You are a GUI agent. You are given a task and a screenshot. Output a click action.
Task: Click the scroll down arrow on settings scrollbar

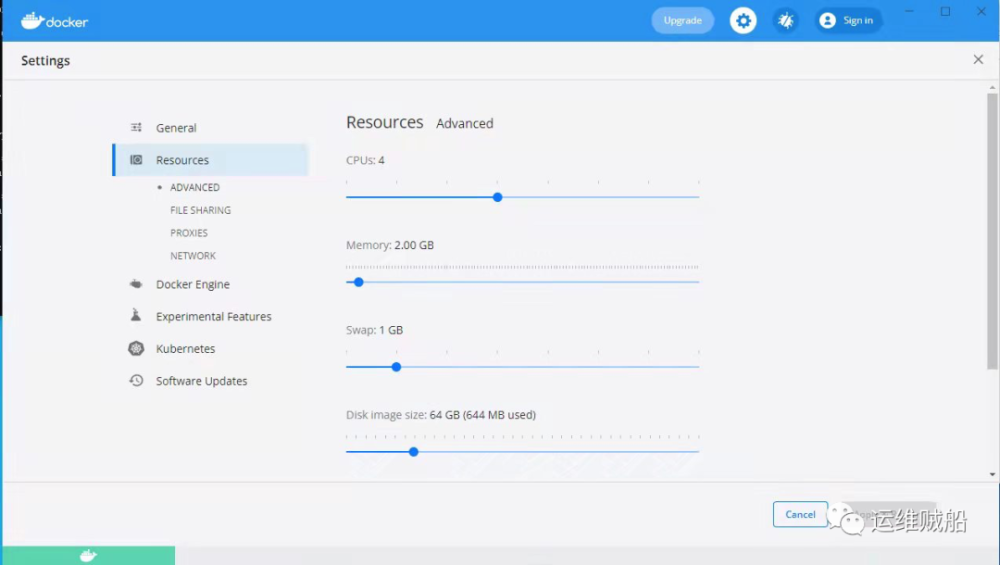click(x=992, y=474)
